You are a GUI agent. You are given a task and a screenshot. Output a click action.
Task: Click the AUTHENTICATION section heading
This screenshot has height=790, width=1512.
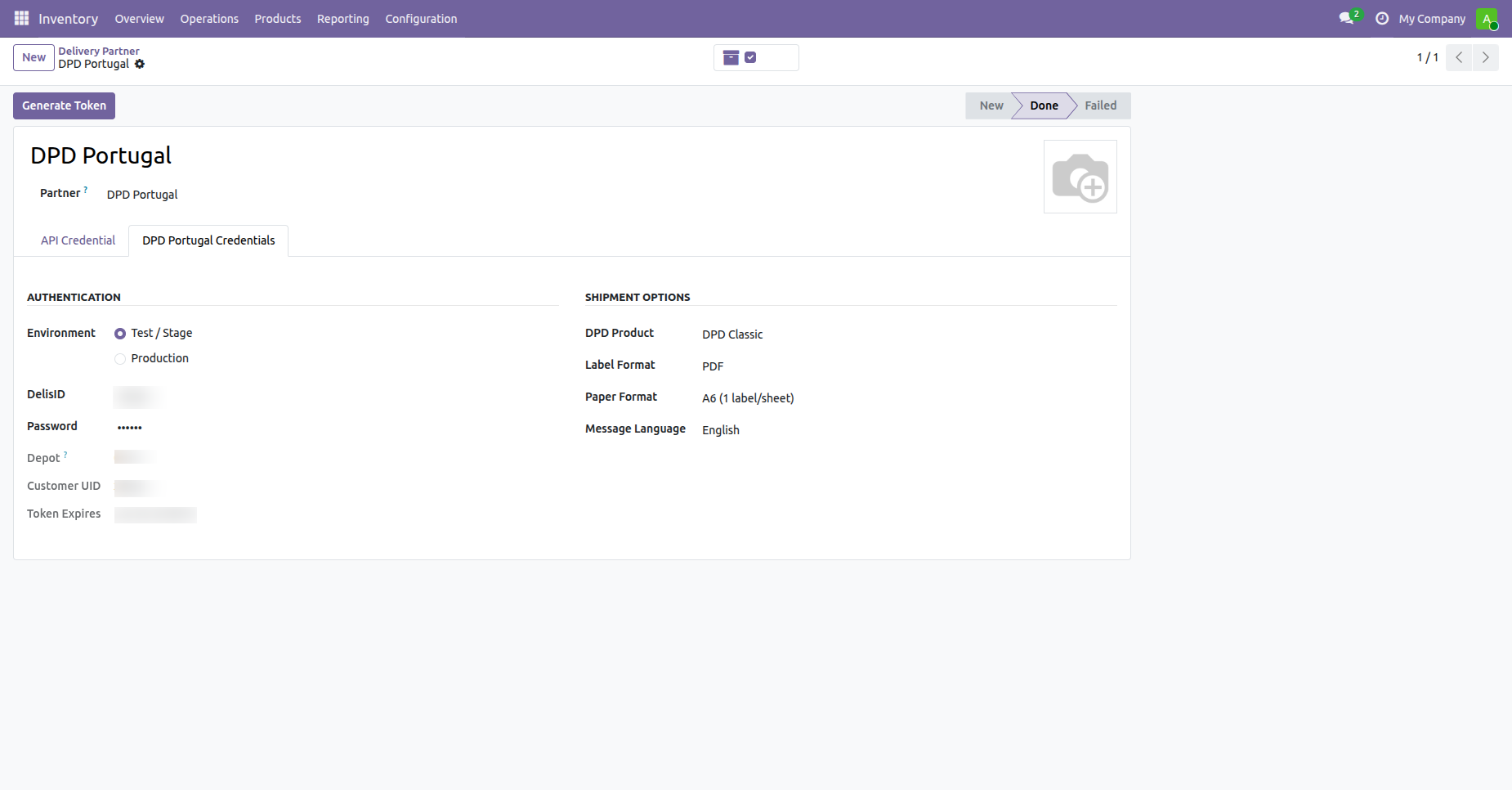(x=74, y=297)
